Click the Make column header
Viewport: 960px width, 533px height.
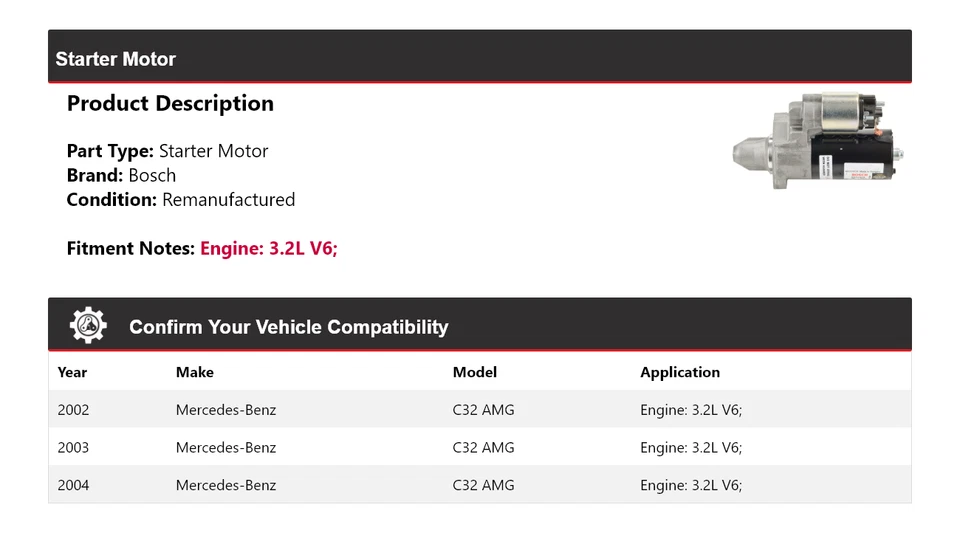(195, 372)
